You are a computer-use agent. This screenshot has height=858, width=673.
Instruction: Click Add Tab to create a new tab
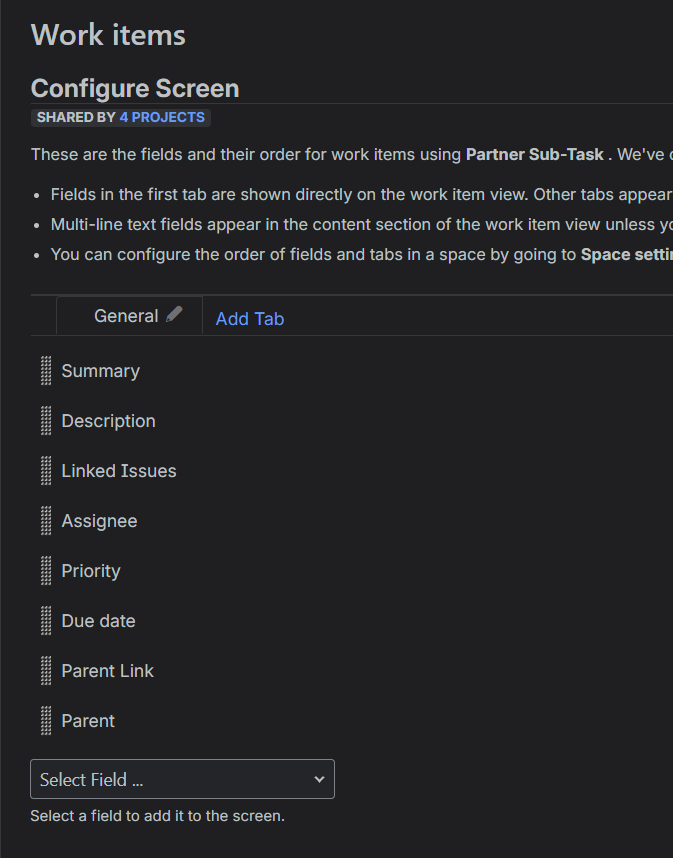249,318
